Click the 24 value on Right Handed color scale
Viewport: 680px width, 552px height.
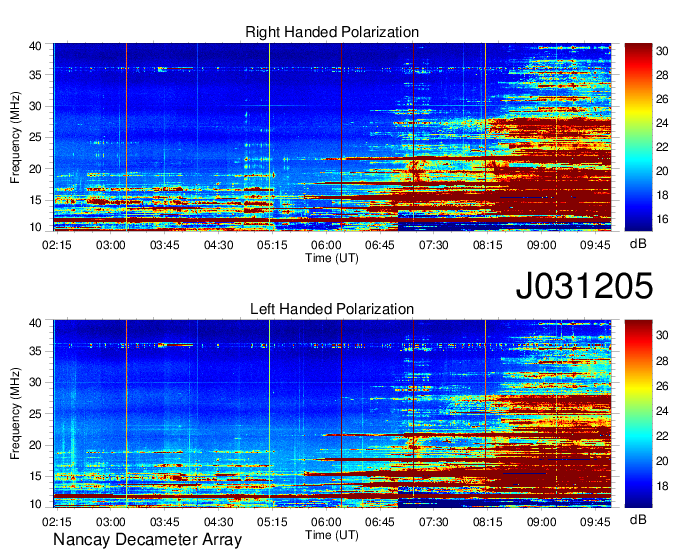pos(662,123)
